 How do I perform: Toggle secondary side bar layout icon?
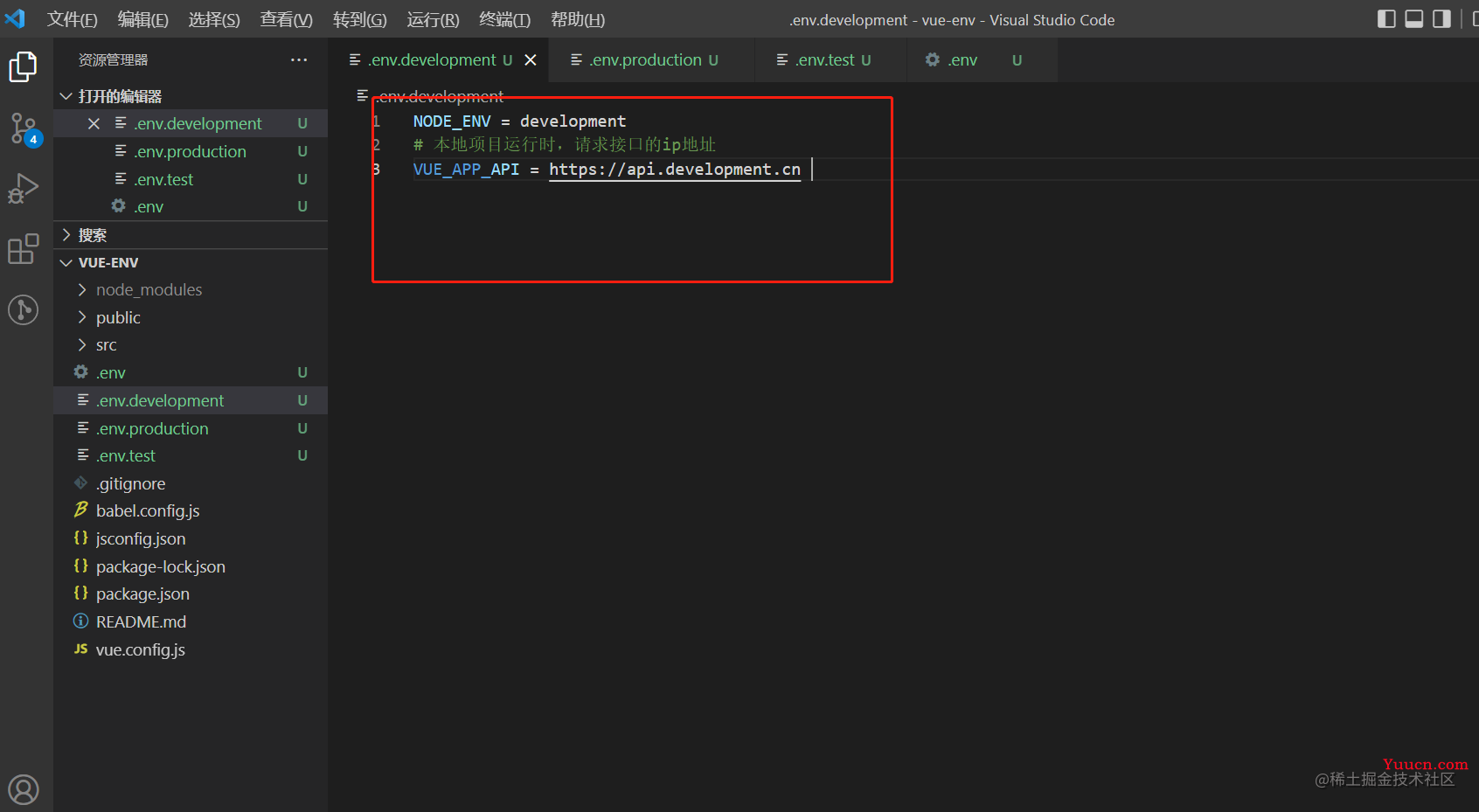[x=1442, y=18]
